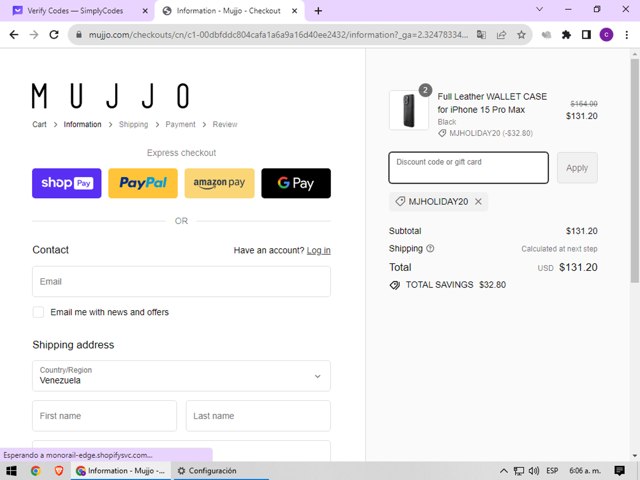Click the wallet case product thumbnail

click(x=409, y=110)
